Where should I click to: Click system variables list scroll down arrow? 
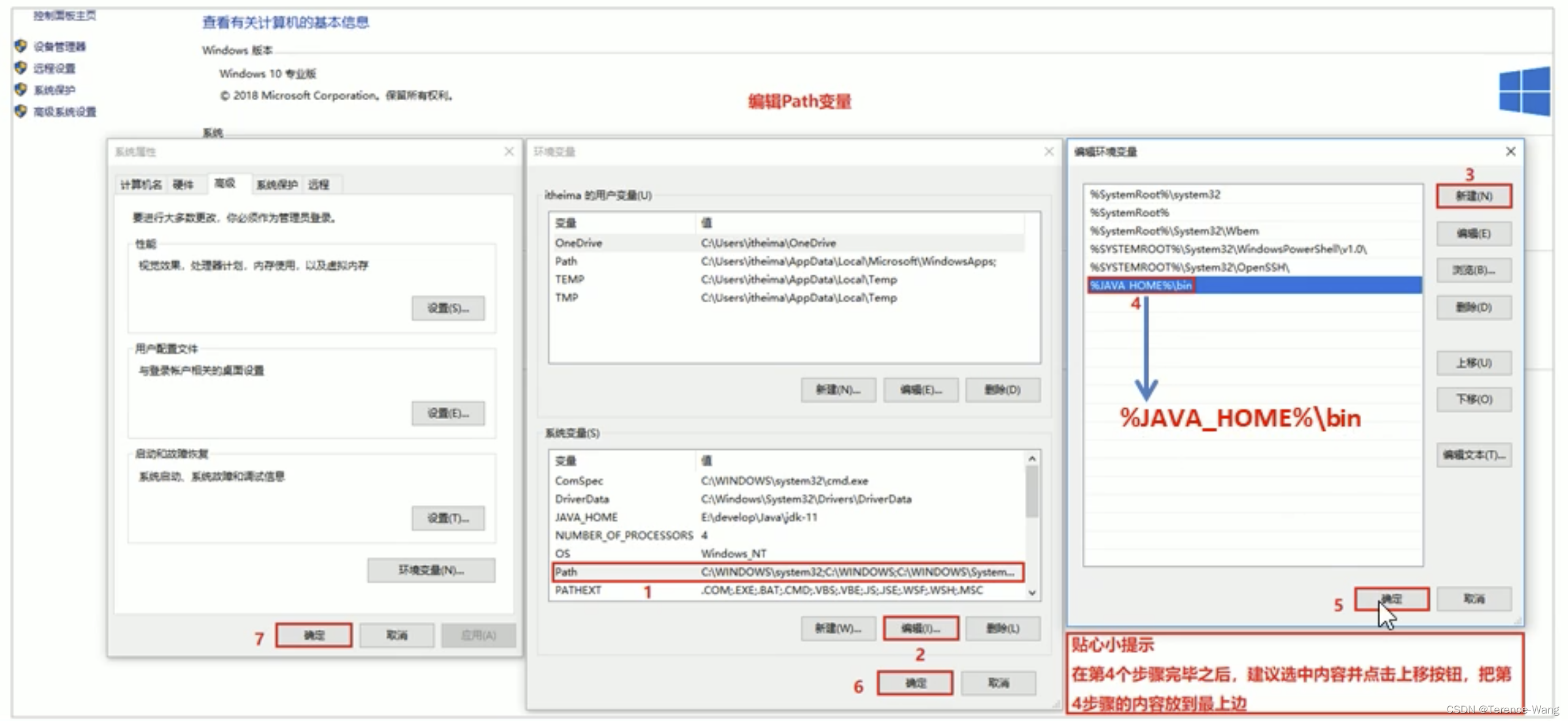click(1032, 592)
